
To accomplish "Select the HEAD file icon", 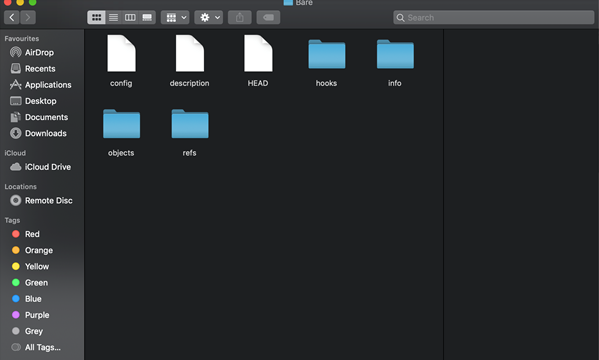I will point(258,53).
